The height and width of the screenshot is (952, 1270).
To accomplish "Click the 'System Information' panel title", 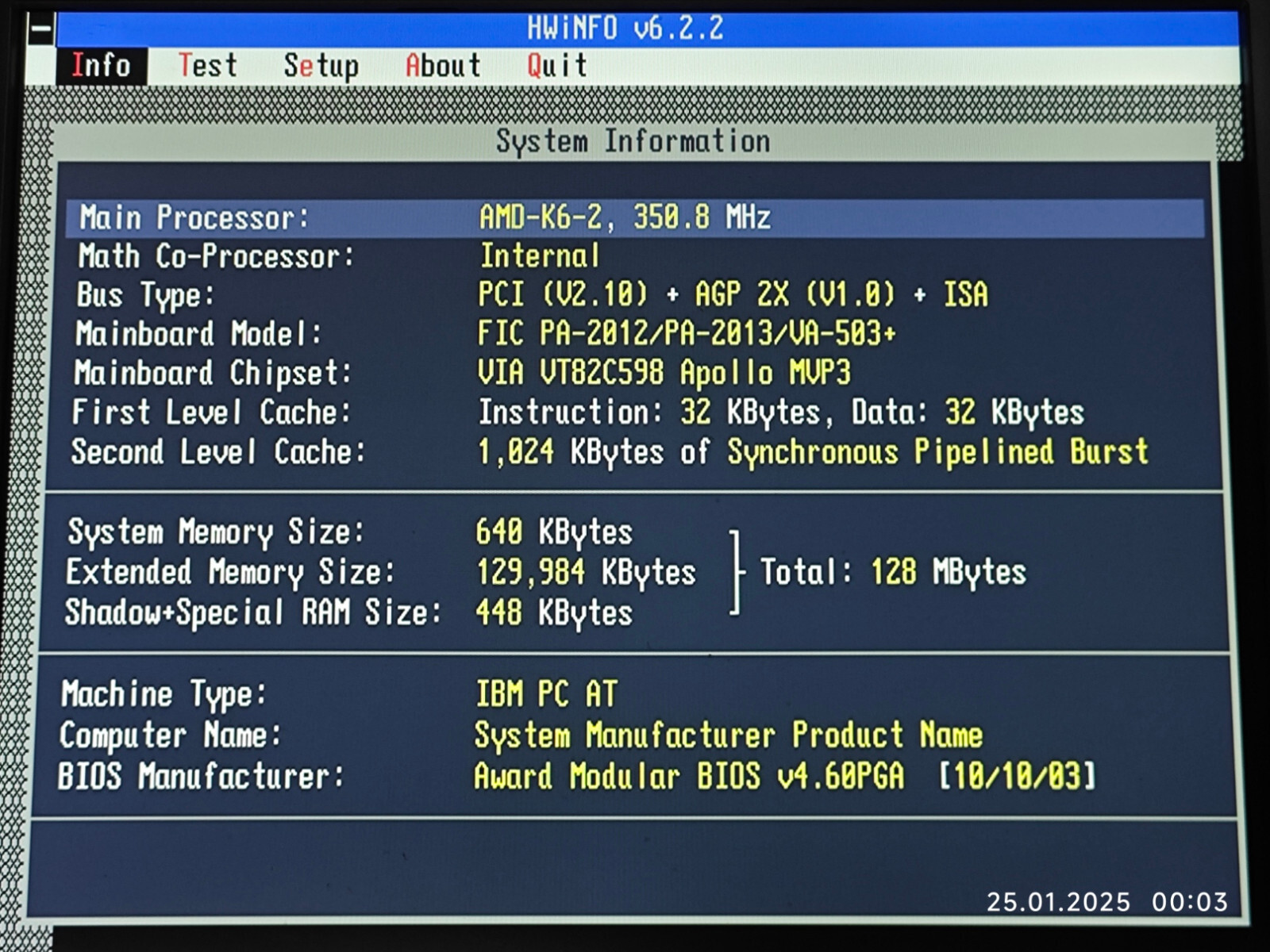I will (633, 141).
